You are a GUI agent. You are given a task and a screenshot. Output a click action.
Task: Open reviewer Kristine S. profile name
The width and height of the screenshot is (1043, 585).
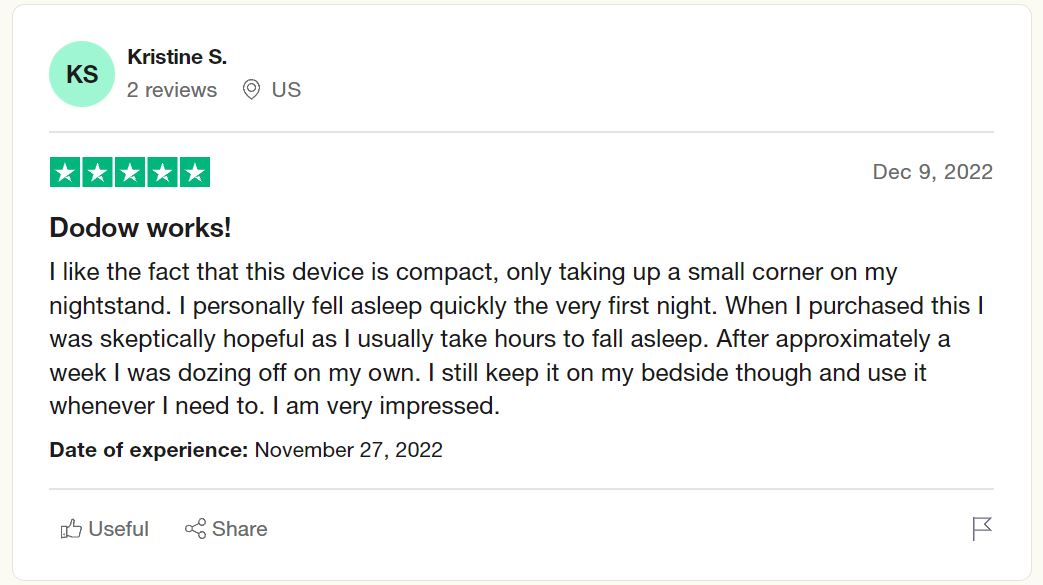(177, 58)
